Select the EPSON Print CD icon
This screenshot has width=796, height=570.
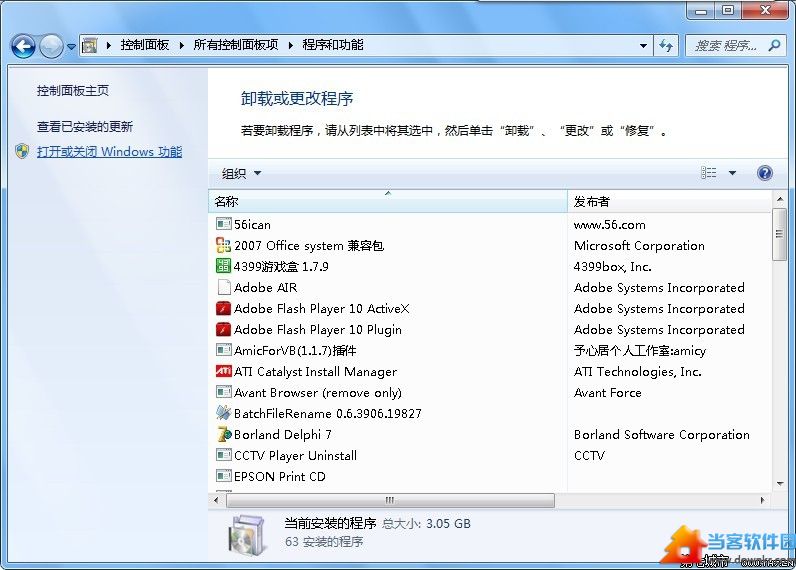click(223, 476)
